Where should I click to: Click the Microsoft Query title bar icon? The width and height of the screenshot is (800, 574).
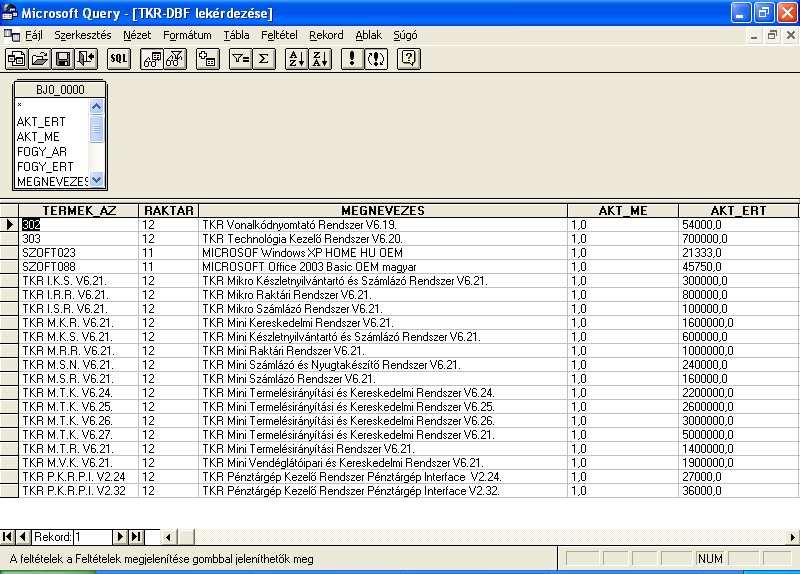point(10,12)
